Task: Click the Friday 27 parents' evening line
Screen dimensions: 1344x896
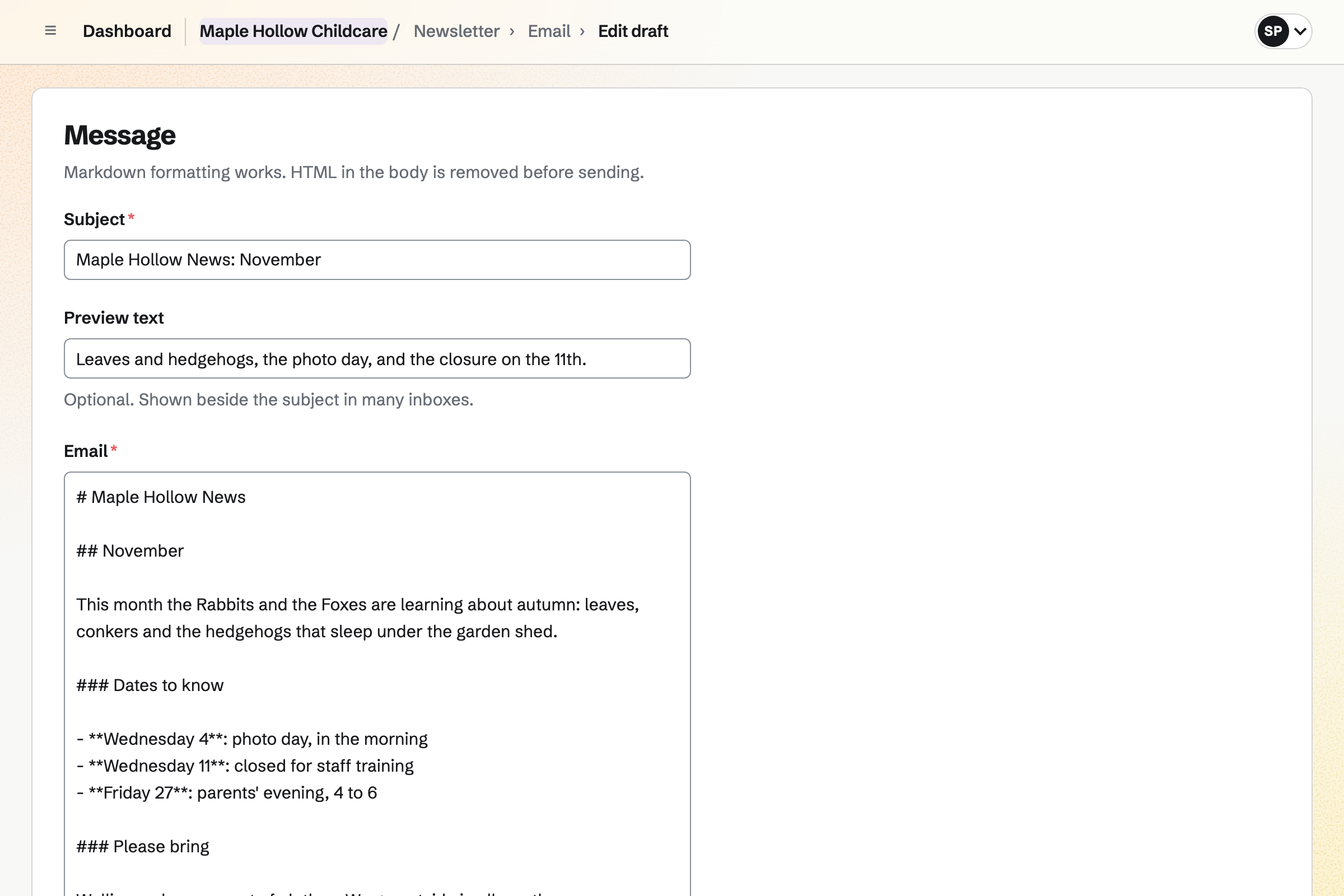Action: pyautogui.click(x=226, y=793)
